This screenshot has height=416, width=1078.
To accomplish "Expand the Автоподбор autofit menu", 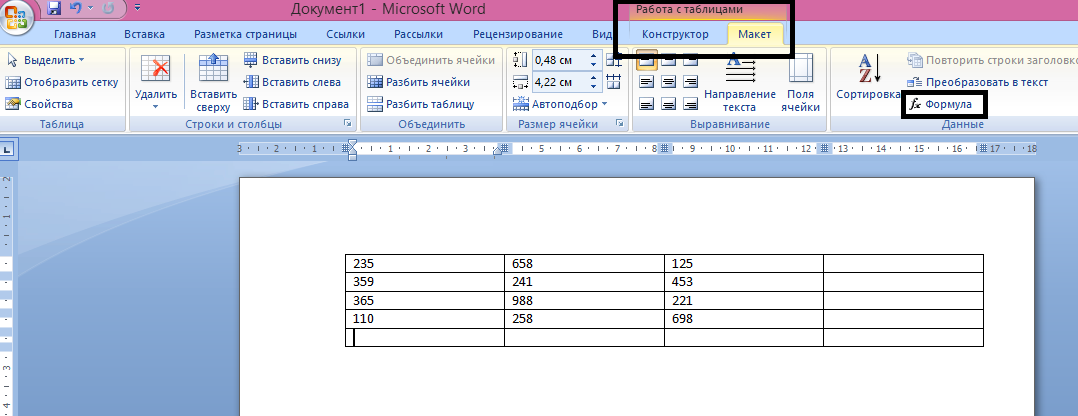I will 560,104.
